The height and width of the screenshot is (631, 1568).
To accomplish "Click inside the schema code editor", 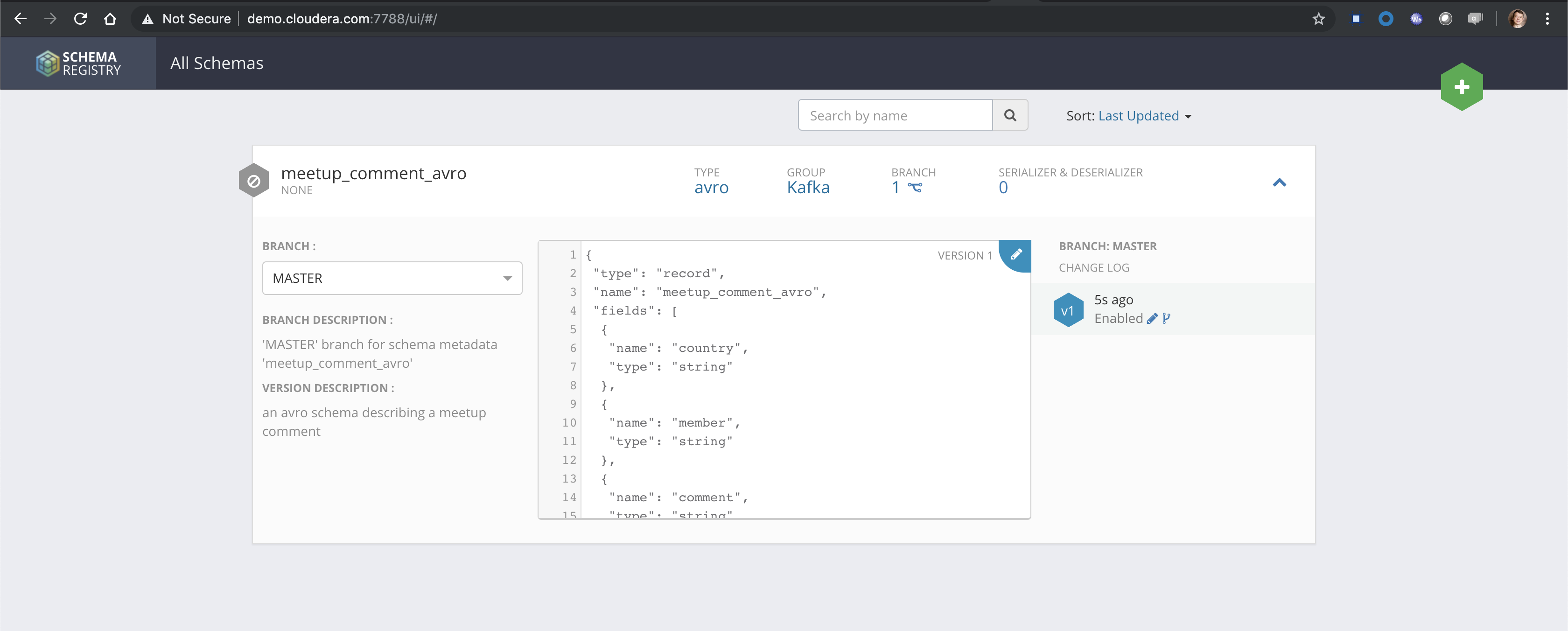I will [791, 377].
